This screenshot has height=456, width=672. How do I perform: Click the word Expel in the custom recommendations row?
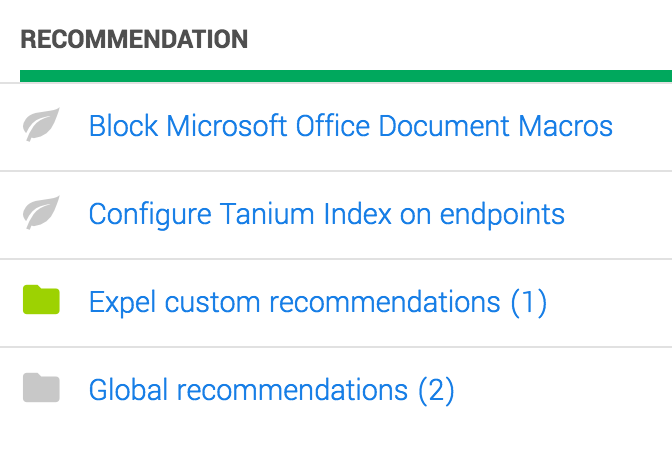click(122, 303)
